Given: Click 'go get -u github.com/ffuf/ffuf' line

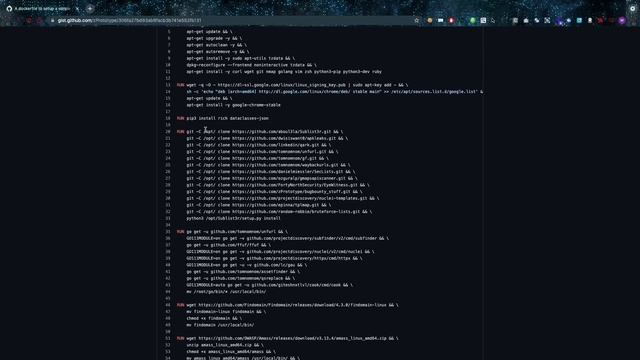Looking at the screenshot, I should 229,245.
